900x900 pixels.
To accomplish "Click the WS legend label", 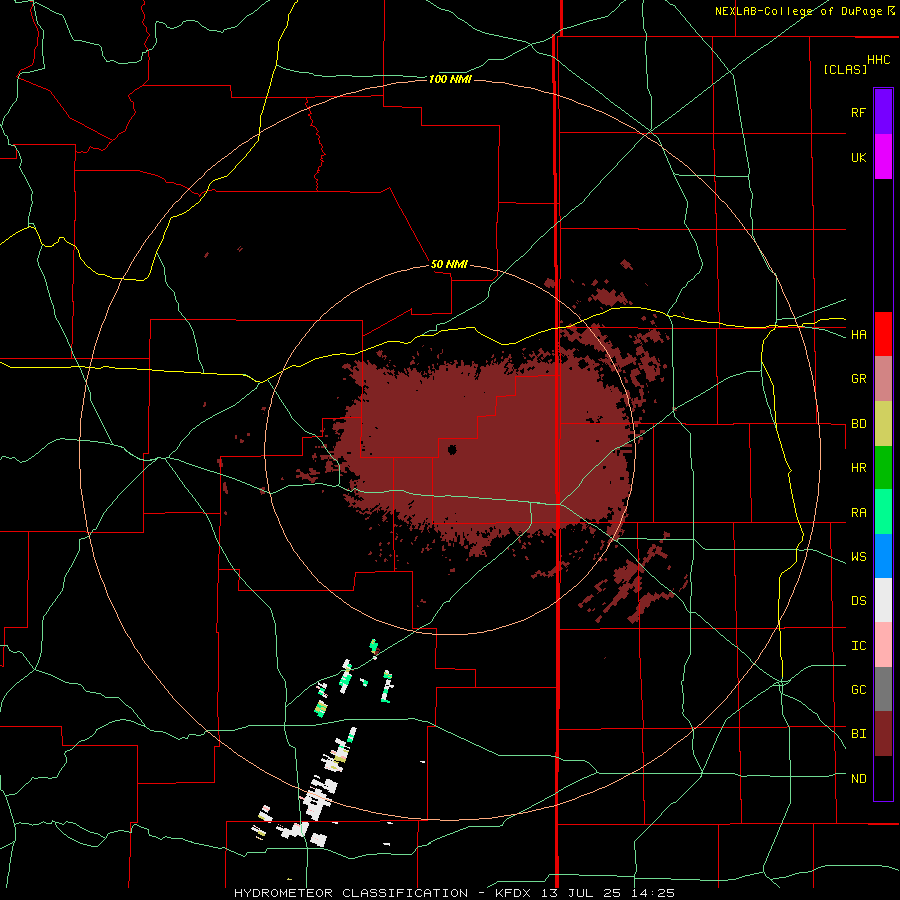I will pyautogui.click(x=859, y=557).
